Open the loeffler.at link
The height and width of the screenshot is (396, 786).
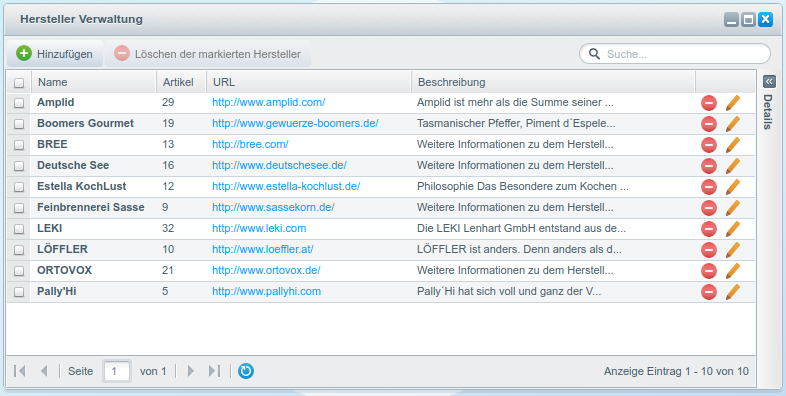click(x=263, y=250)
